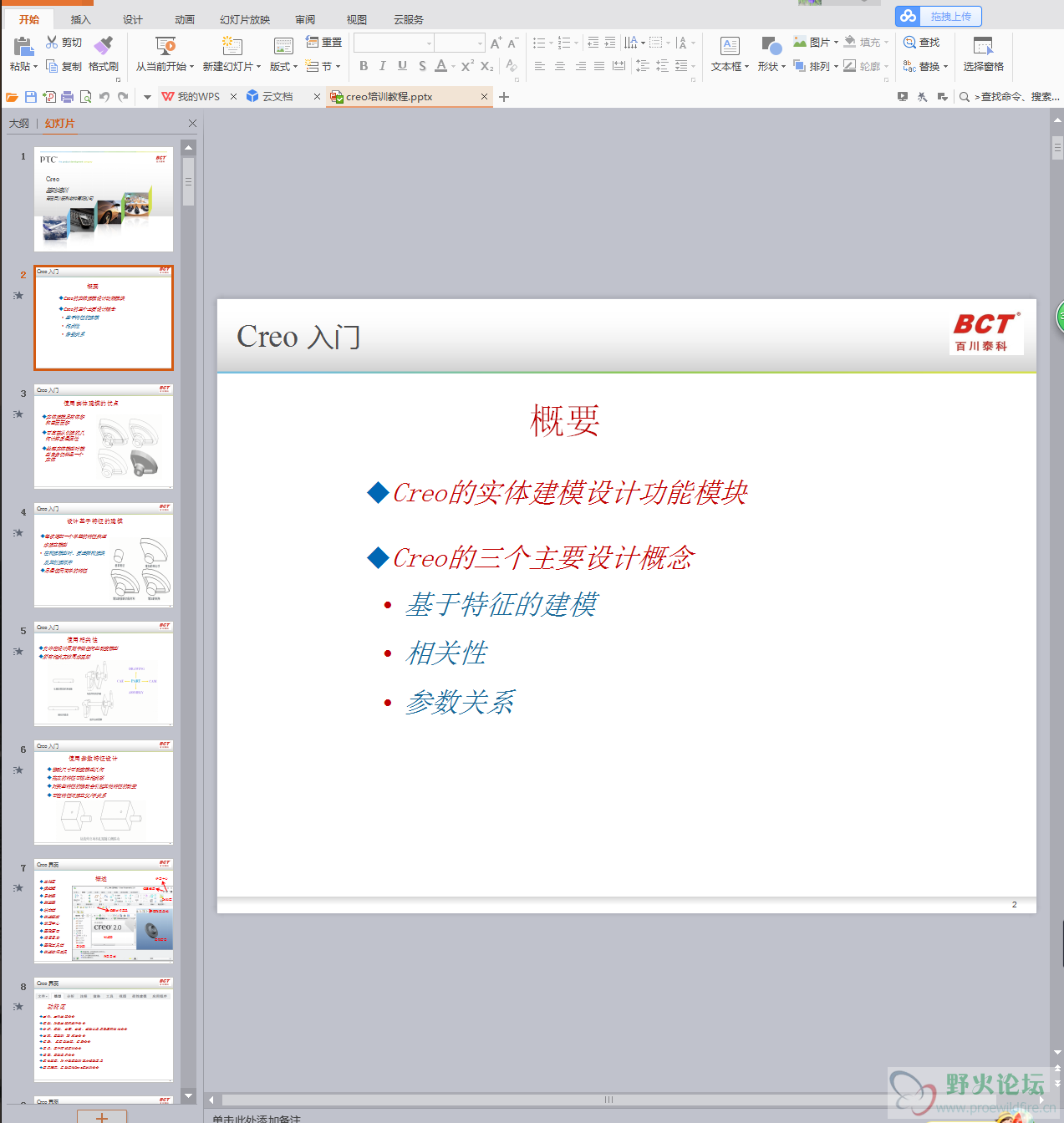1064x1123 pixels.
Task: Open Layout (版式) dropdown
Action: coord(283,66)
